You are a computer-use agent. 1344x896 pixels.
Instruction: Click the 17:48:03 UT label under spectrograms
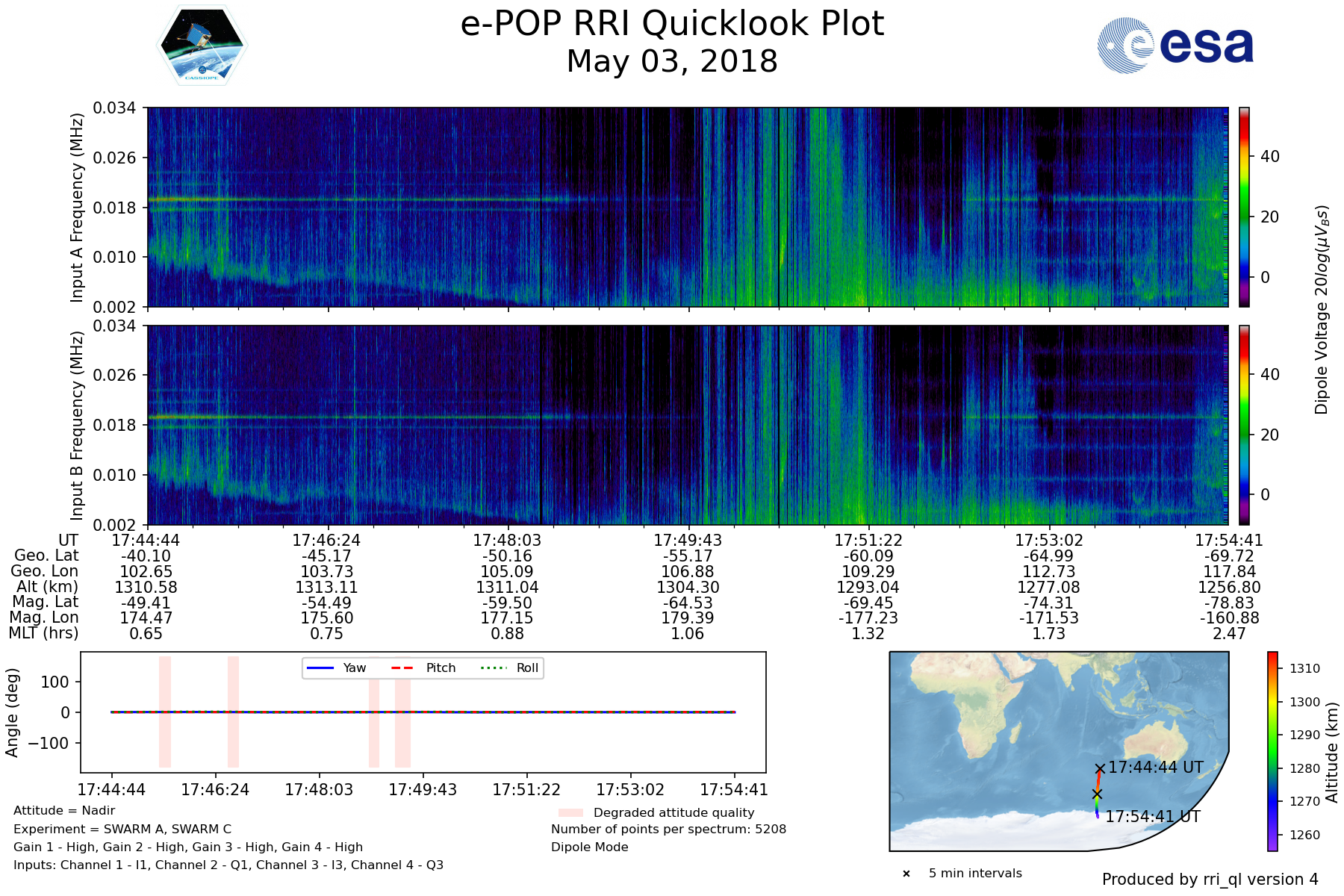click(507, 540)
